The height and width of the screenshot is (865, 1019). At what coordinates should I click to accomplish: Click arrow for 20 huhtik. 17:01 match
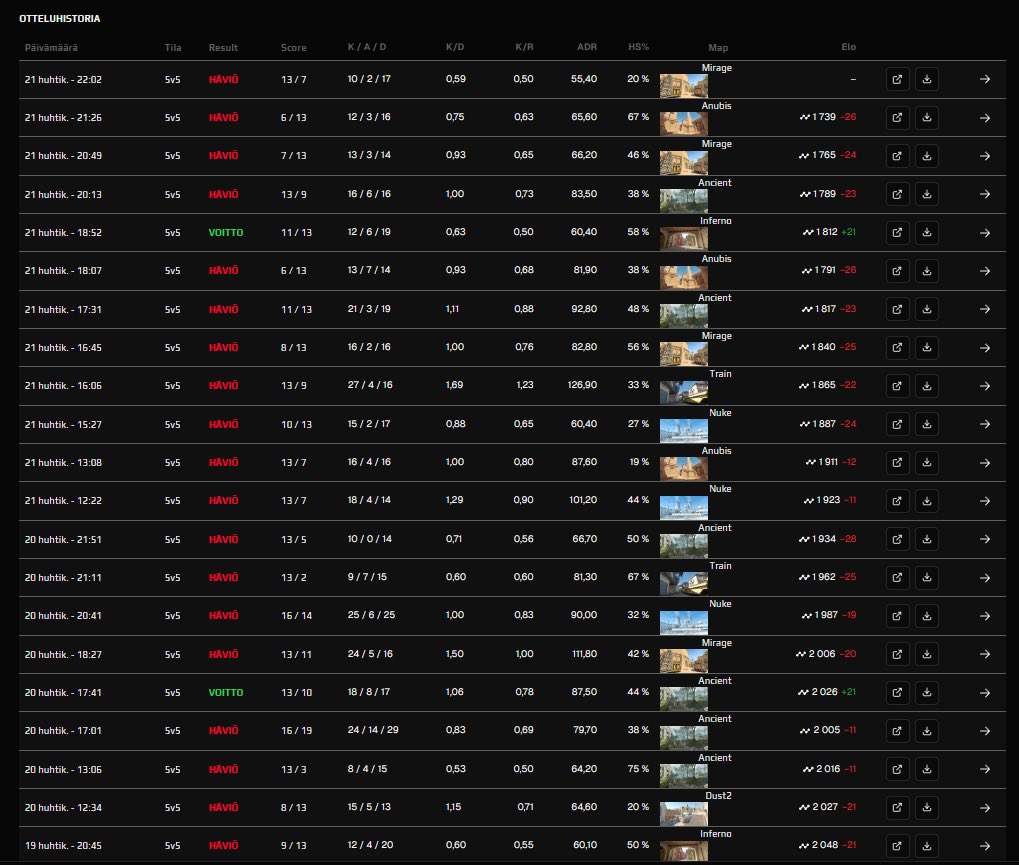(x=985, y=731)
